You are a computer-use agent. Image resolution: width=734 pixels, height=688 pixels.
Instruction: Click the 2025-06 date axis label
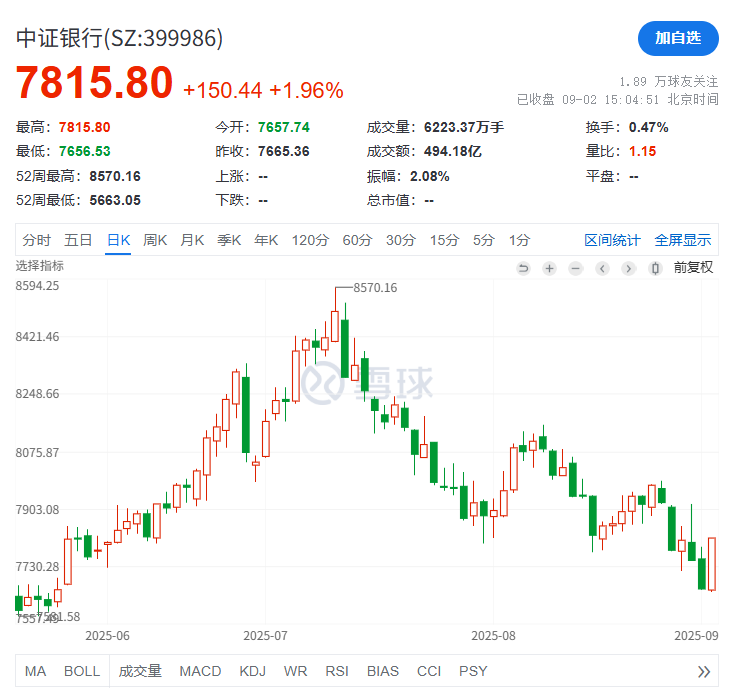click(107, 636)
